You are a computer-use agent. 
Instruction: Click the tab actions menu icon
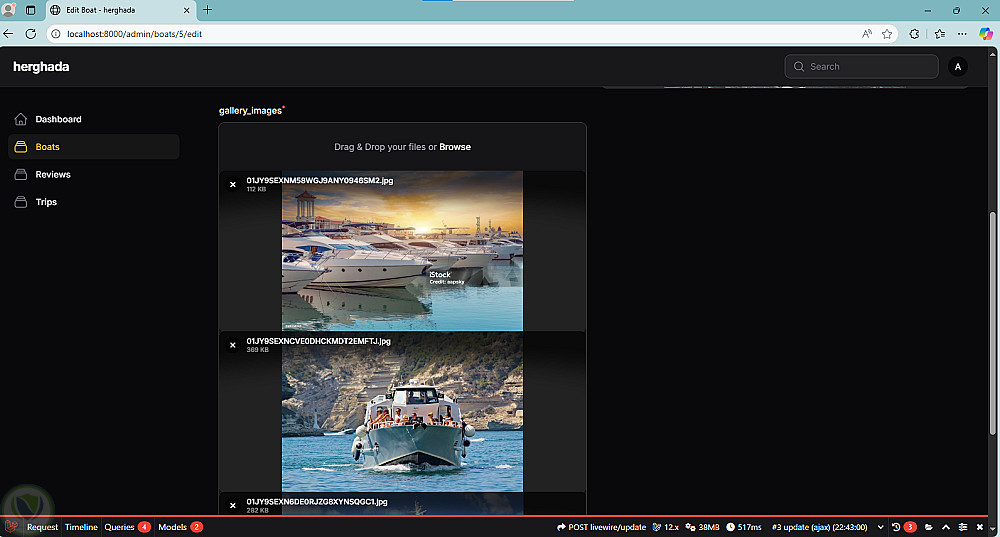tap(31, 10)
